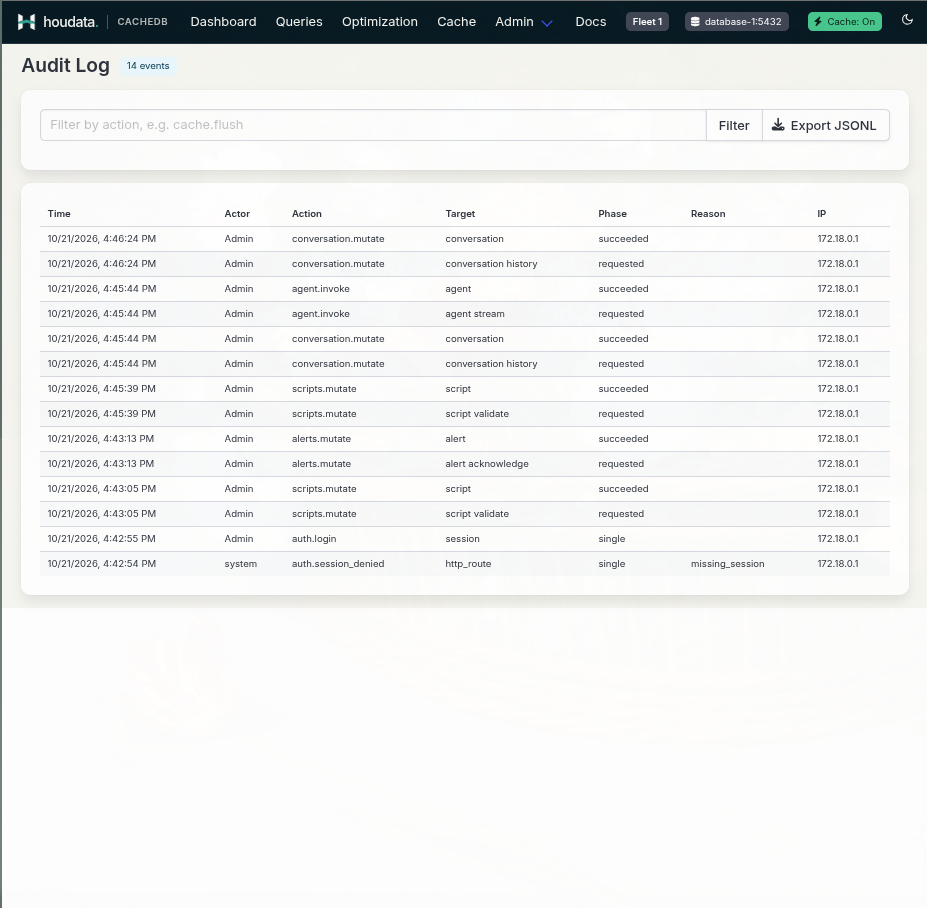Click the 14 events count badge
The width and height of the screenshot is (927, 908).
[x=148, y=66]
